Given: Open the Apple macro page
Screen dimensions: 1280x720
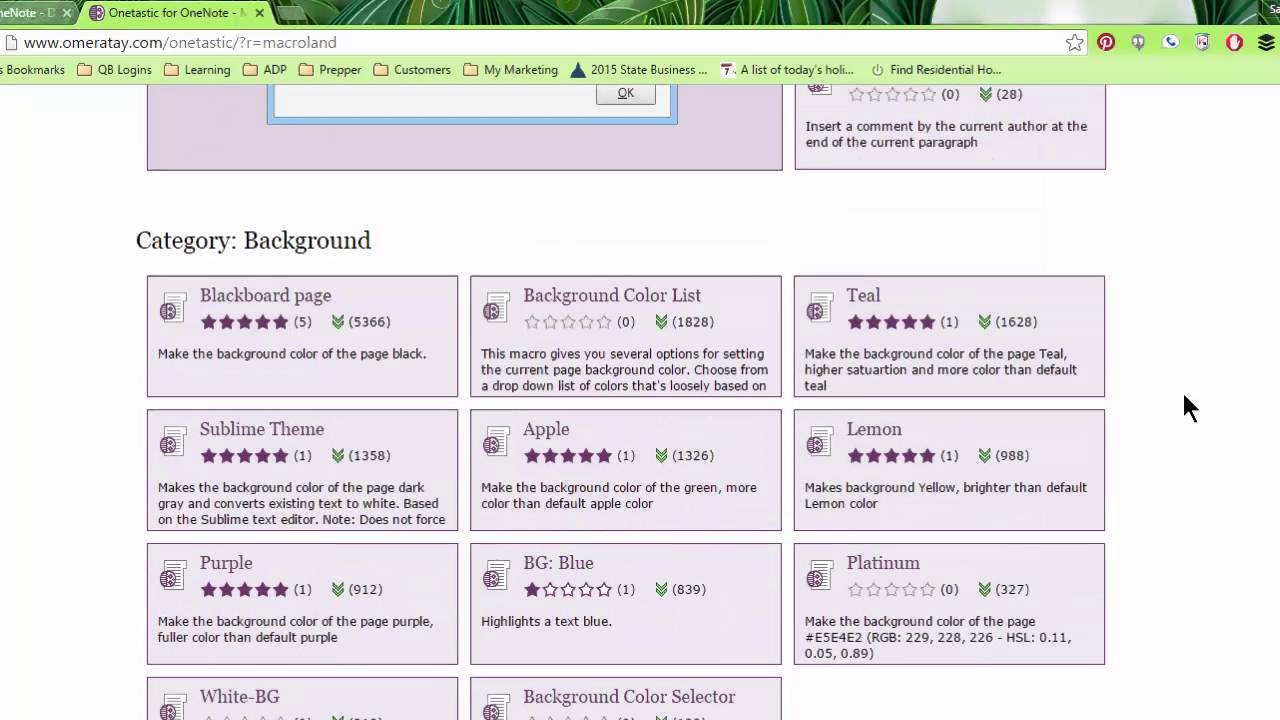Looking at the screenshot, I should coord(546,429).
